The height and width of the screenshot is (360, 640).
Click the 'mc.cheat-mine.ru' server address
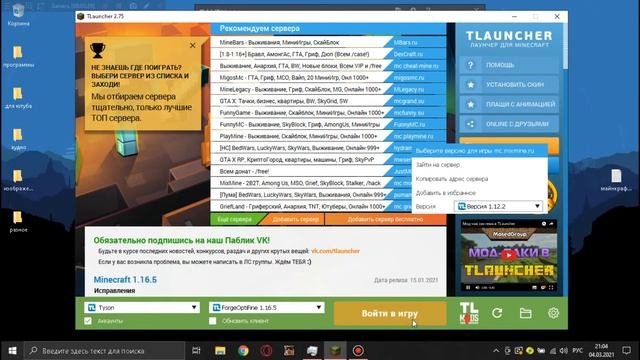click(x=416, y=66)
